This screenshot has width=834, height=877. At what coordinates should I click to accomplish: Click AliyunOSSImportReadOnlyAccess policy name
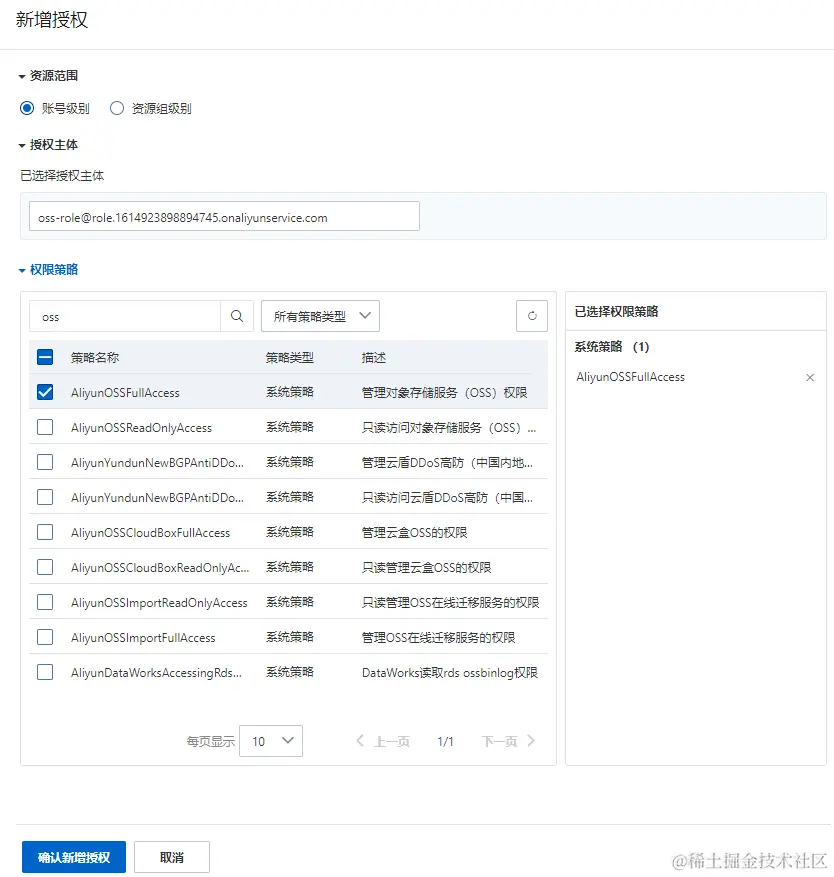coord(159,603)
